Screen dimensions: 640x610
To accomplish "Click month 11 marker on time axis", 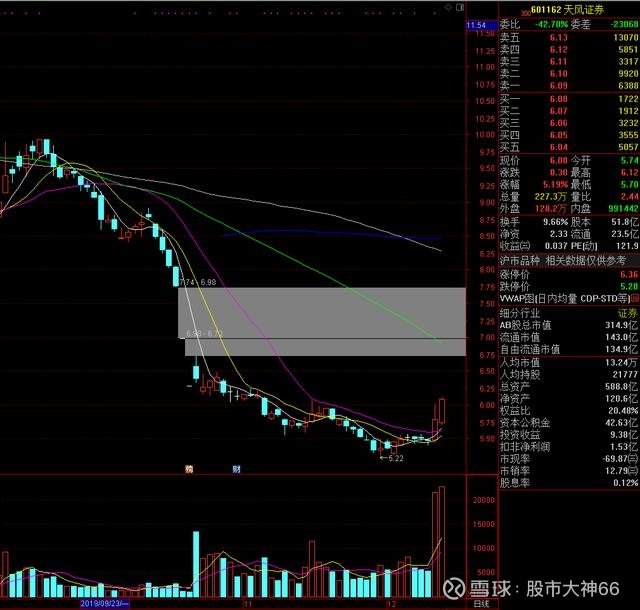I will point(248,604).
